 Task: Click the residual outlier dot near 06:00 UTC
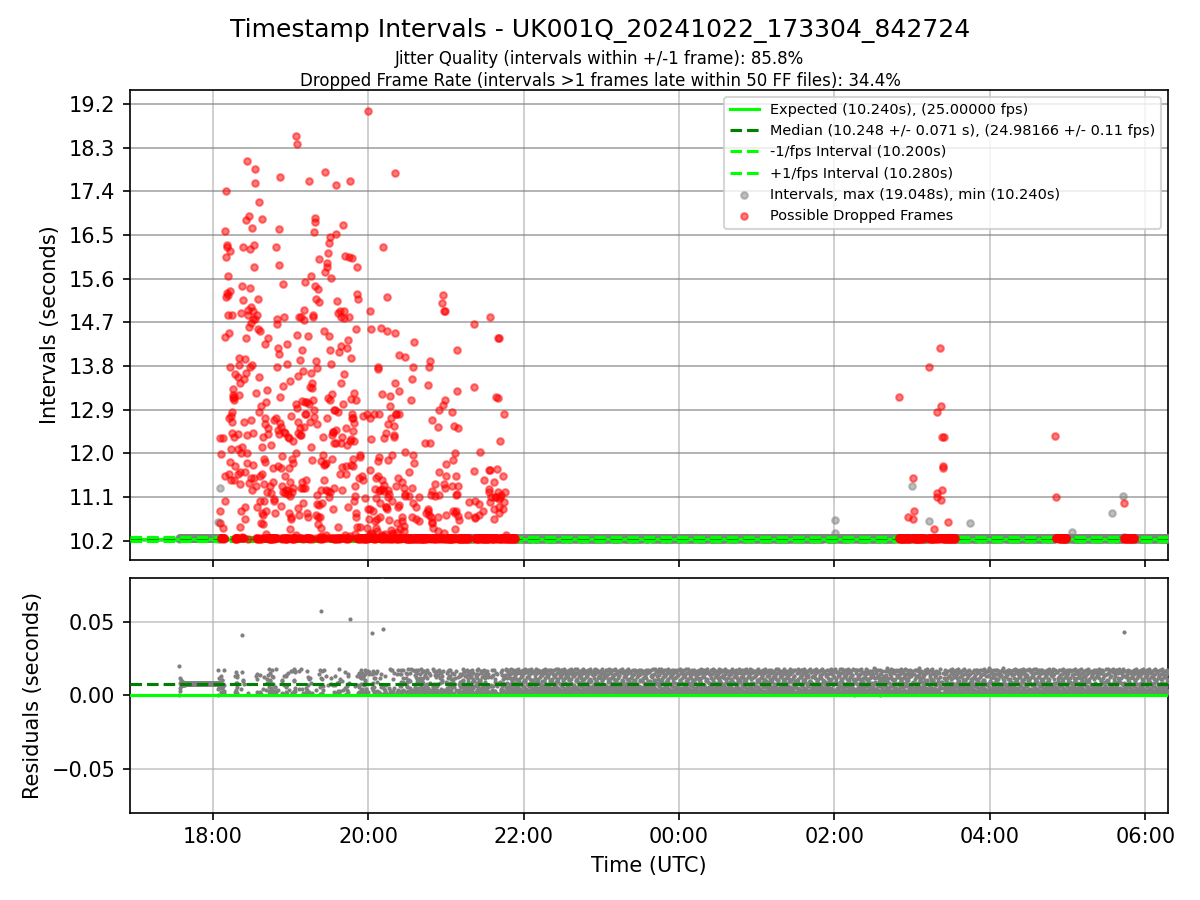pos(1124,632)
